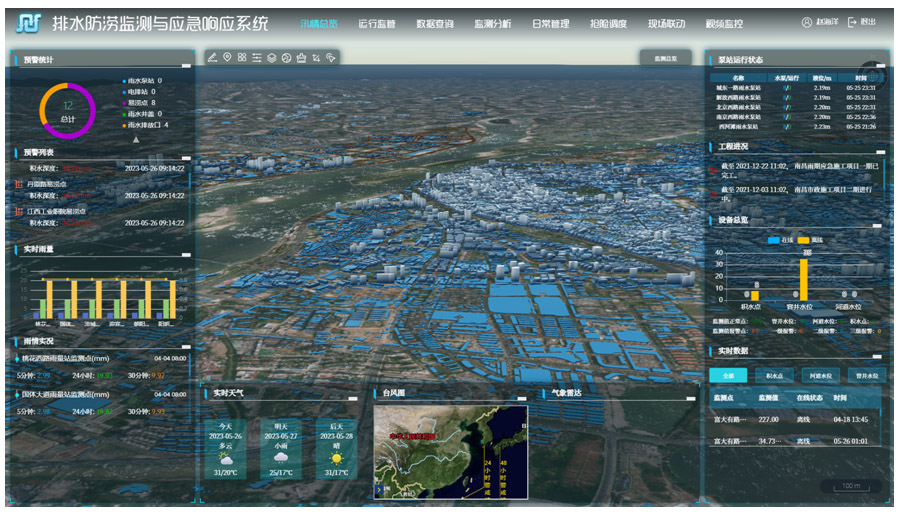This screenshot has width=898, height=517.
Task: Click the alarm icon beside 丹霞路易涝点
Action: pyautogui.click(x=19, y=184)
